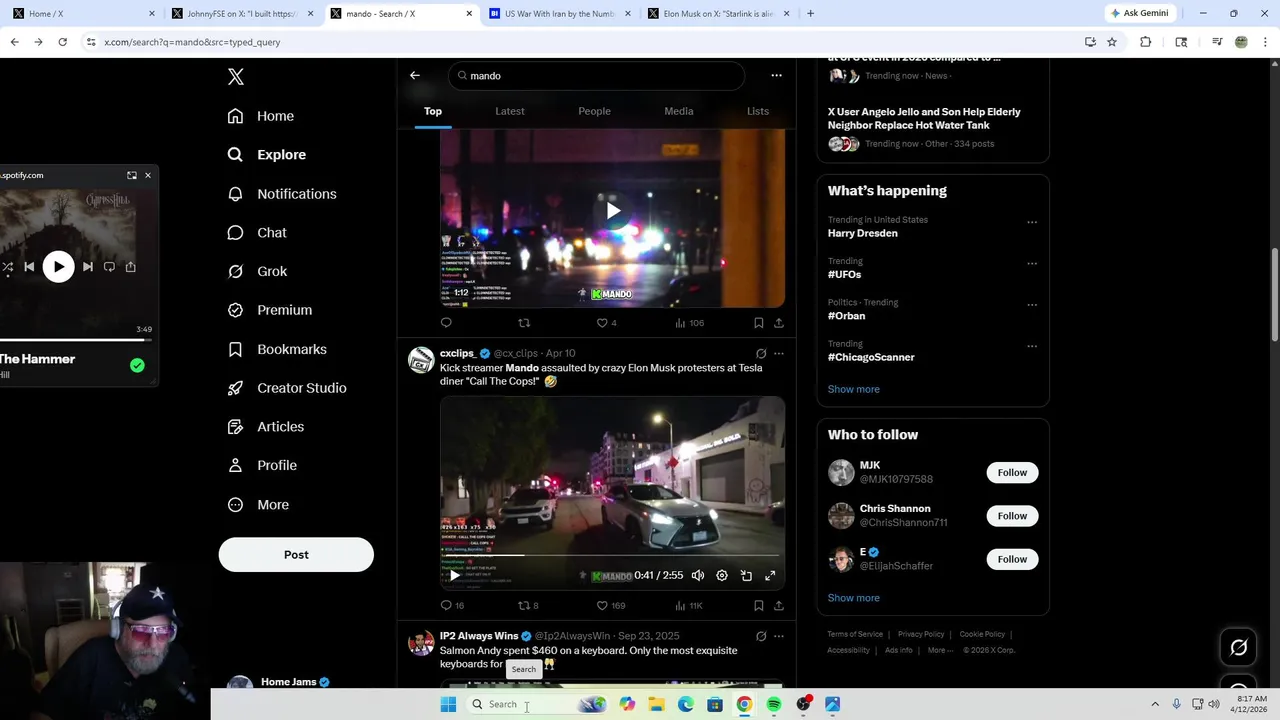This screenshot has width=1280, height=720.
Task: Go back with the search back arrow
Action: click(x=415, y=75)
